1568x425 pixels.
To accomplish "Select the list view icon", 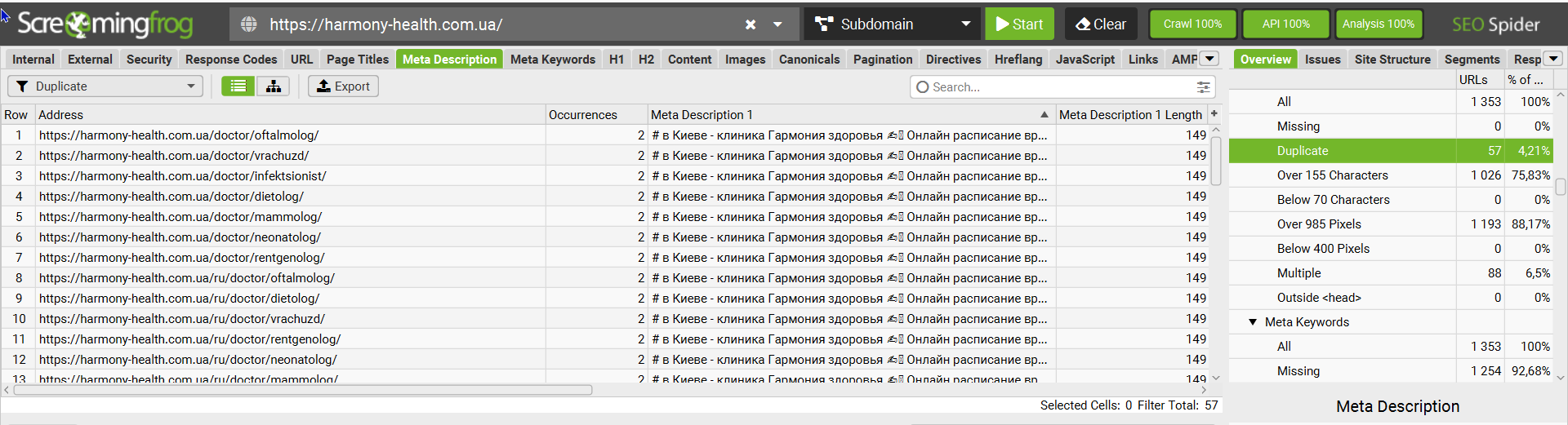I will 238,86.
